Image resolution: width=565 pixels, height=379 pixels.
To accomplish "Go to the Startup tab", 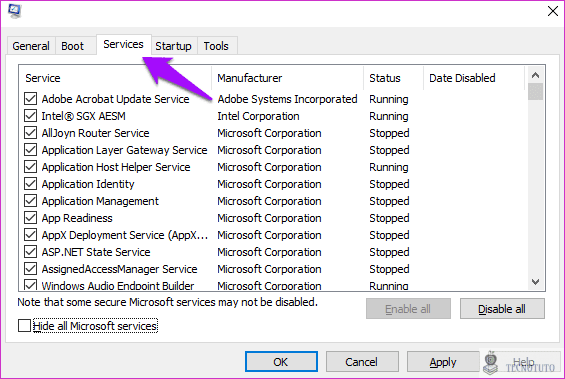I will (173, 46).
